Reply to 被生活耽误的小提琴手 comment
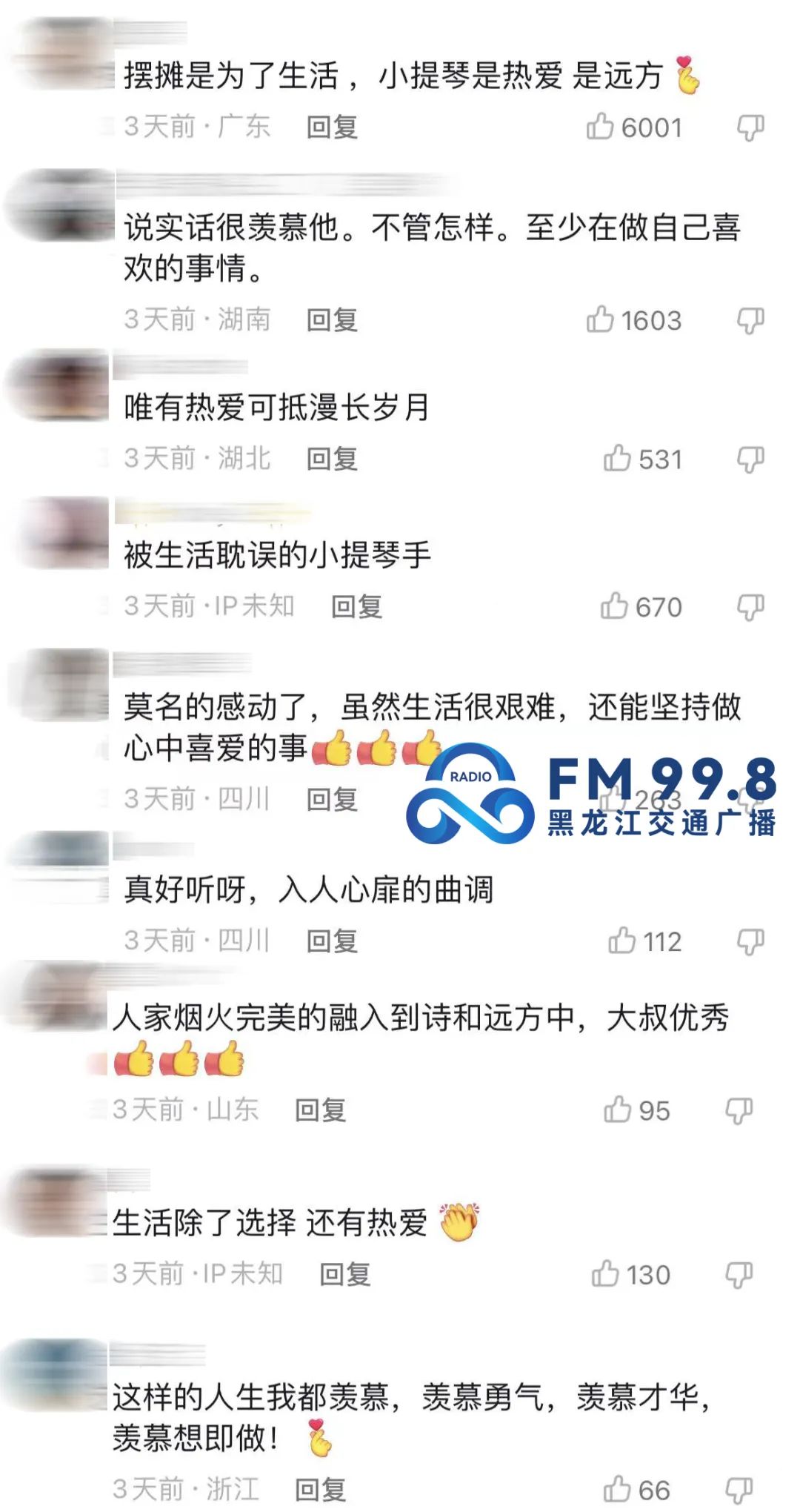The image size is (800, 1512). pos(357,606)
